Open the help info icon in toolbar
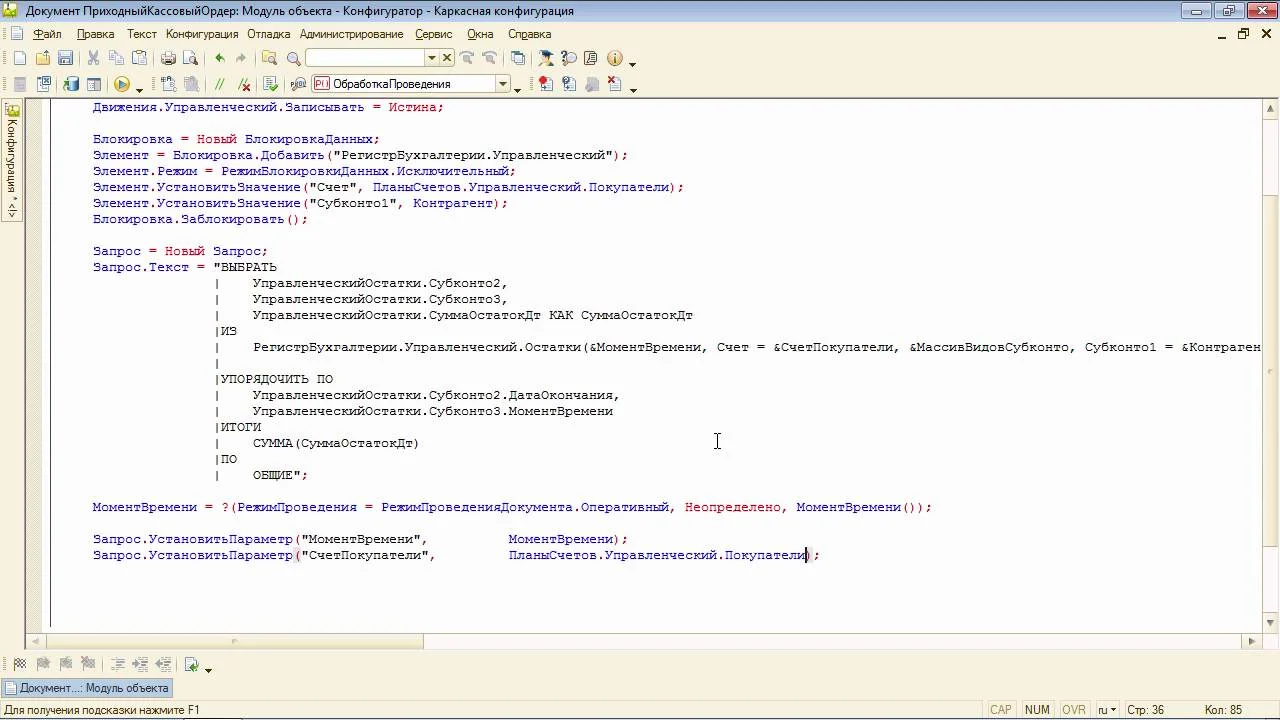1280x720 pixels. pos(614,59)
